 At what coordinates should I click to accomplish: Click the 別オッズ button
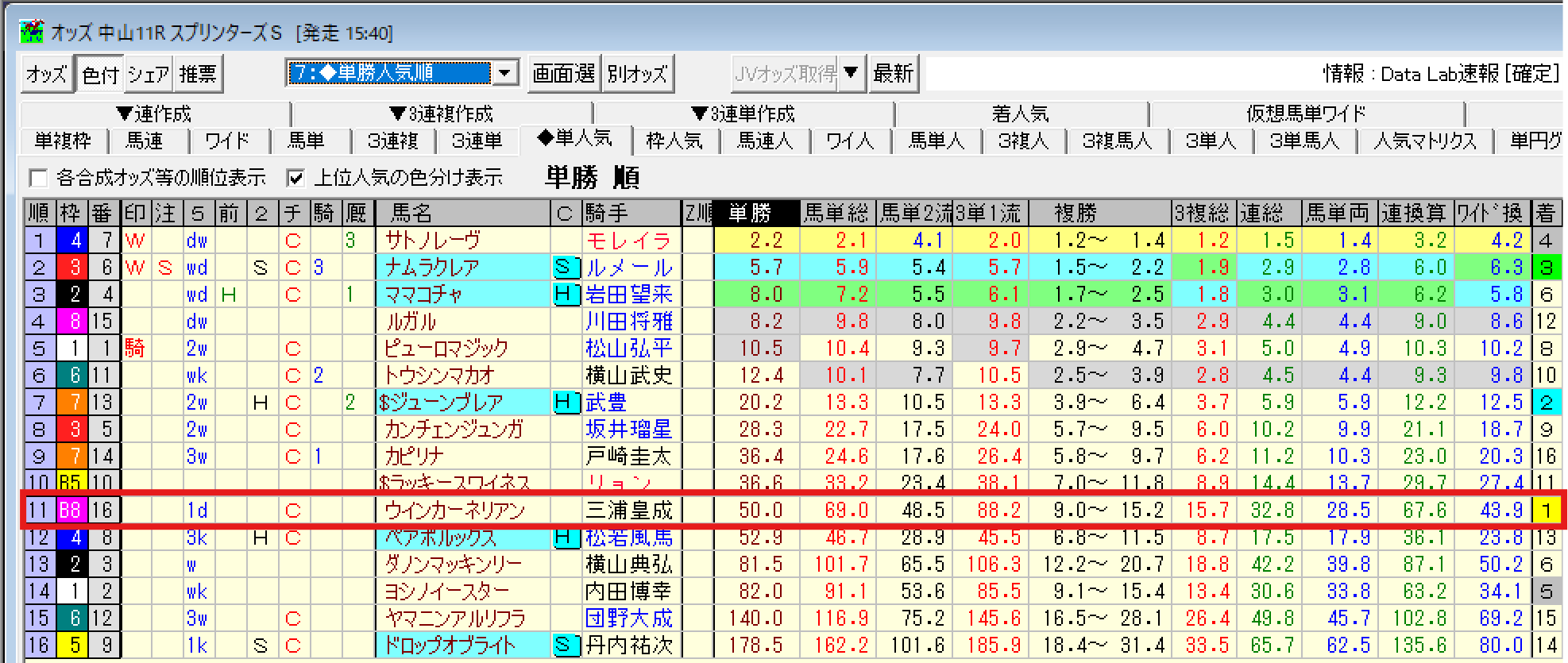tap(637, 74)
